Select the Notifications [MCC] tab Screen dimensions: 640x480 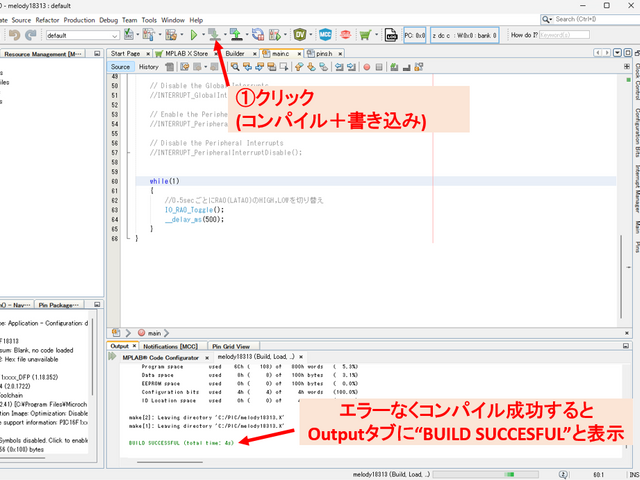coord(170,346)
